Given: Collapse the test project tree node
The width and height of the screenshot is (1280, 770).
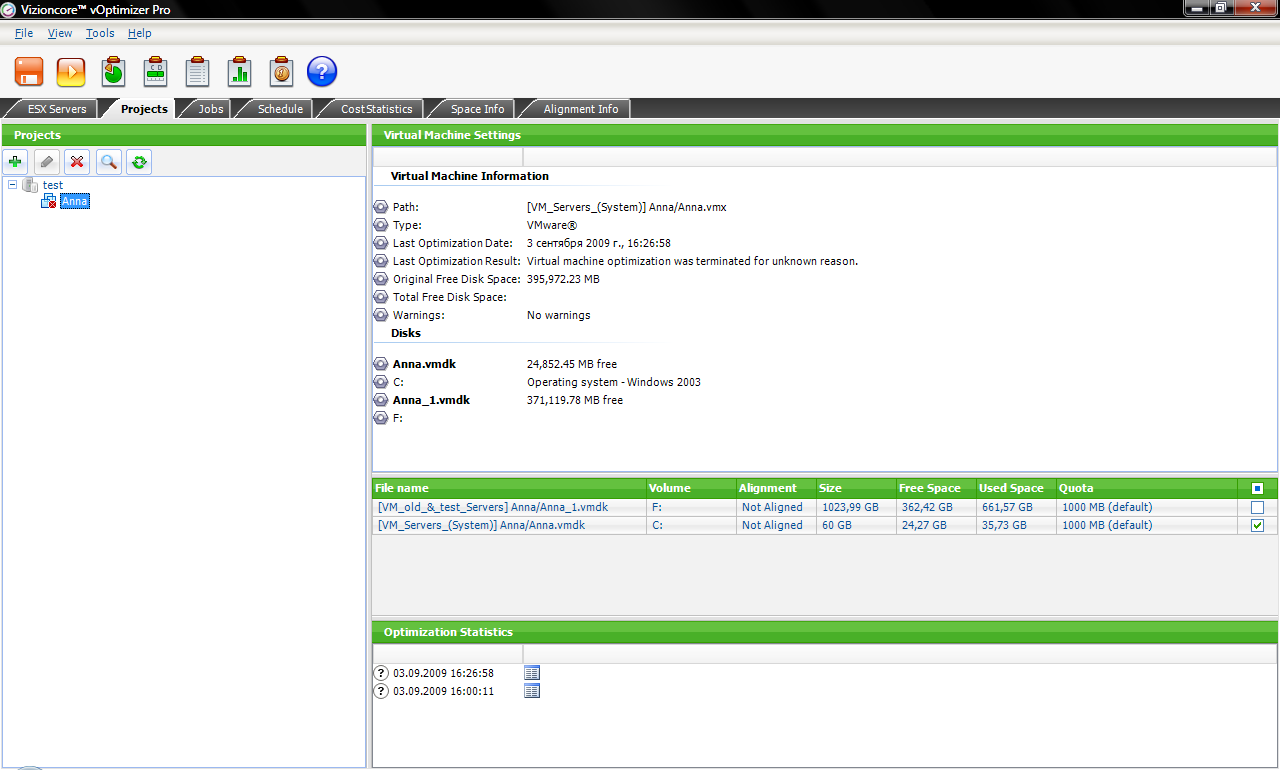Looking at the screenshot, I should coord(12,185).
